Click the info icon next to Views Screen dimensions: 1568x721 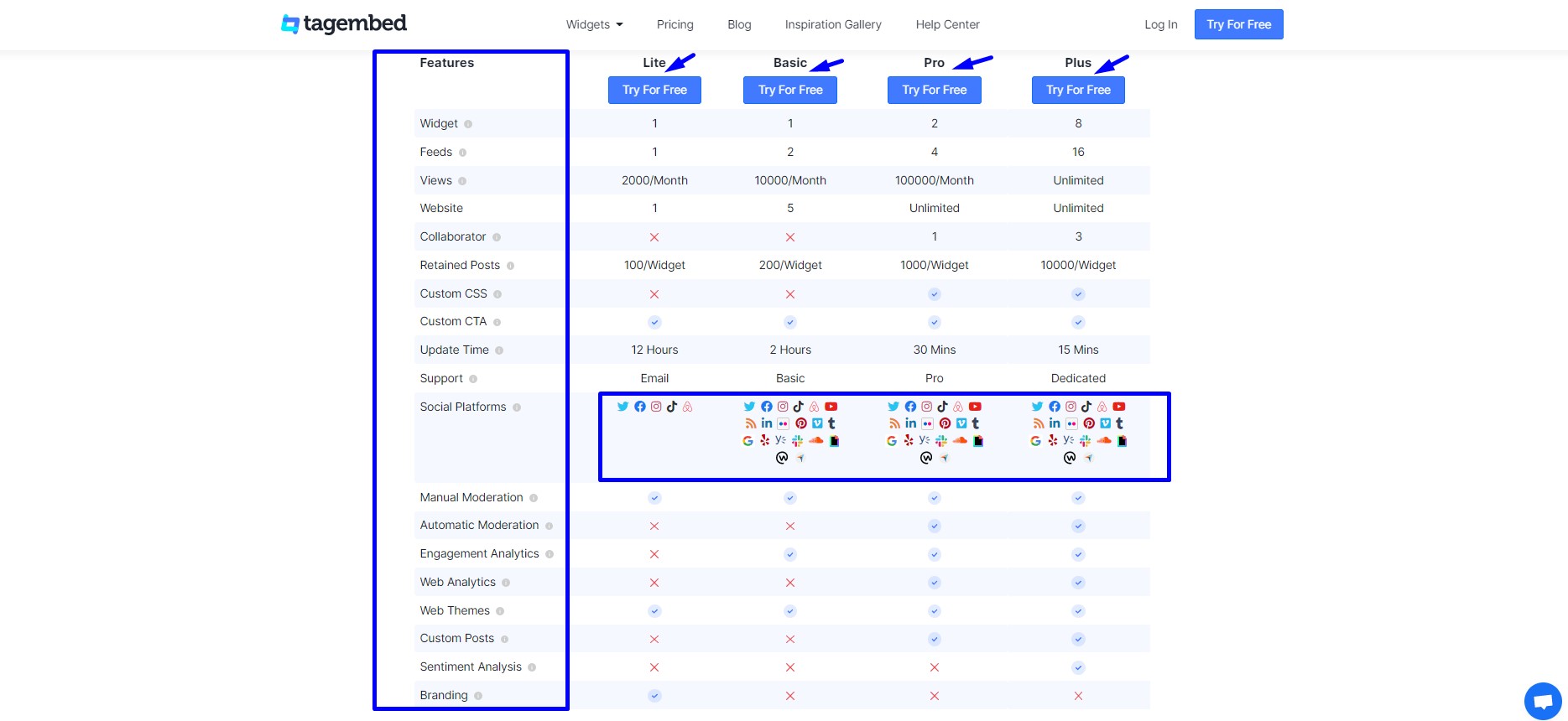coord(462,181)
